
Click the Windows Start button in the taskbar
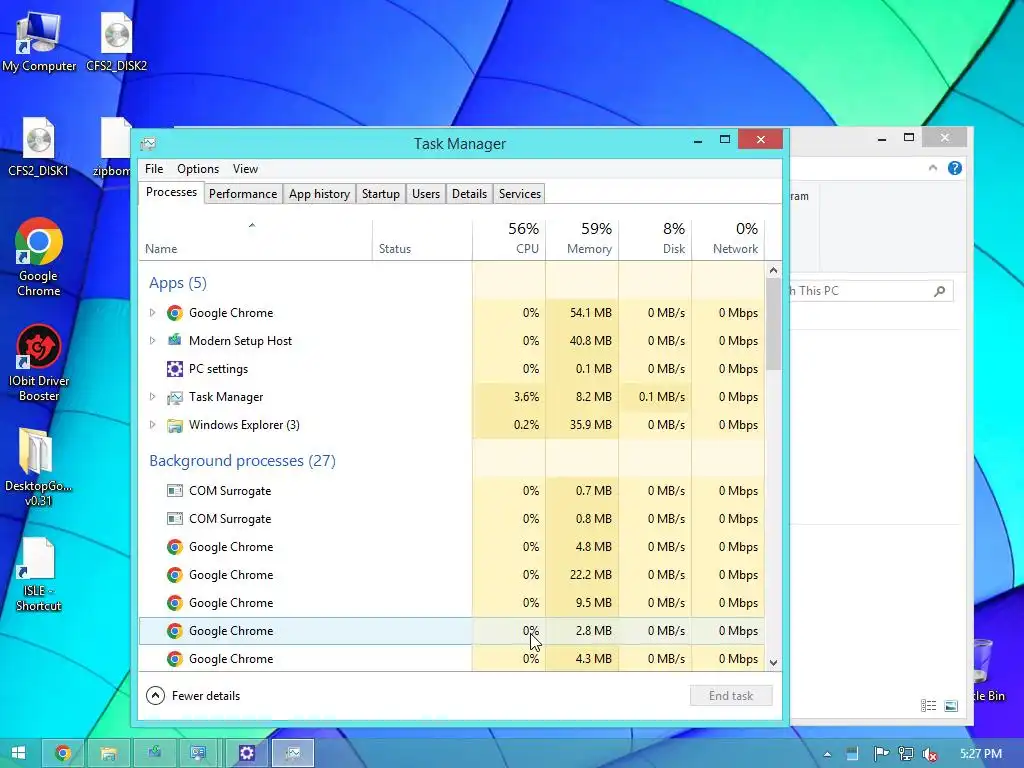[x=18, y=753]
